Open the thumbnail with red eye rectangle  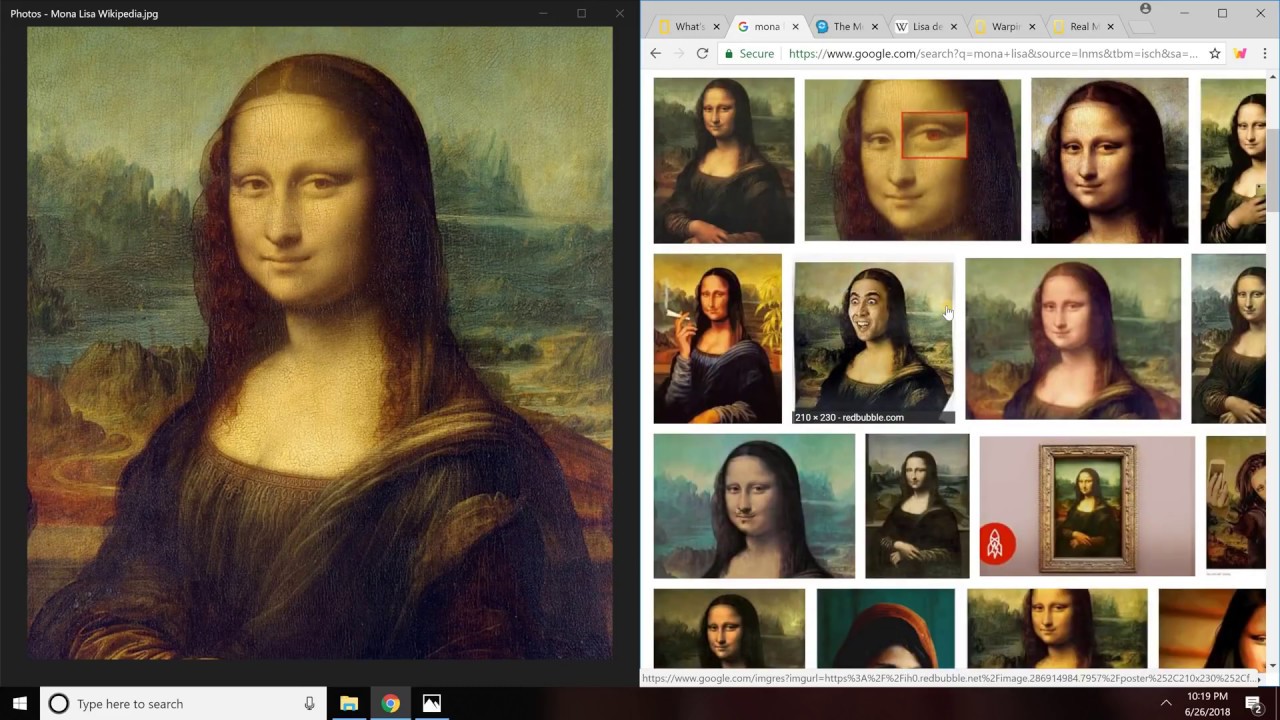tap(913, 160)
